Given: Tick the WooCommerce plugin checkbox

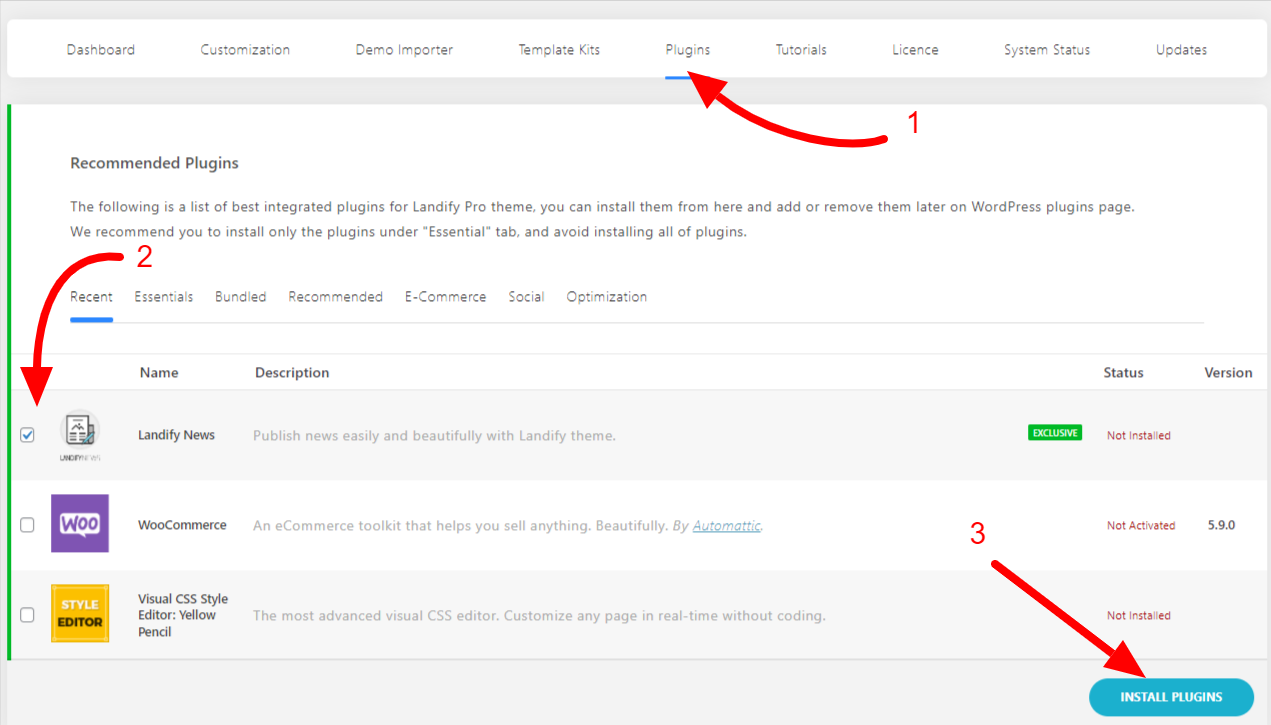Looking at the screenshot, I should click(x=27, y=525).
